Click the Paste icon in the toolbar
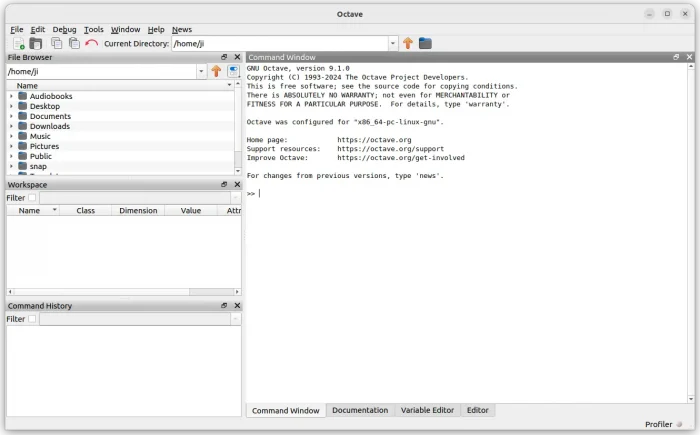 click(x=74, y=43)
